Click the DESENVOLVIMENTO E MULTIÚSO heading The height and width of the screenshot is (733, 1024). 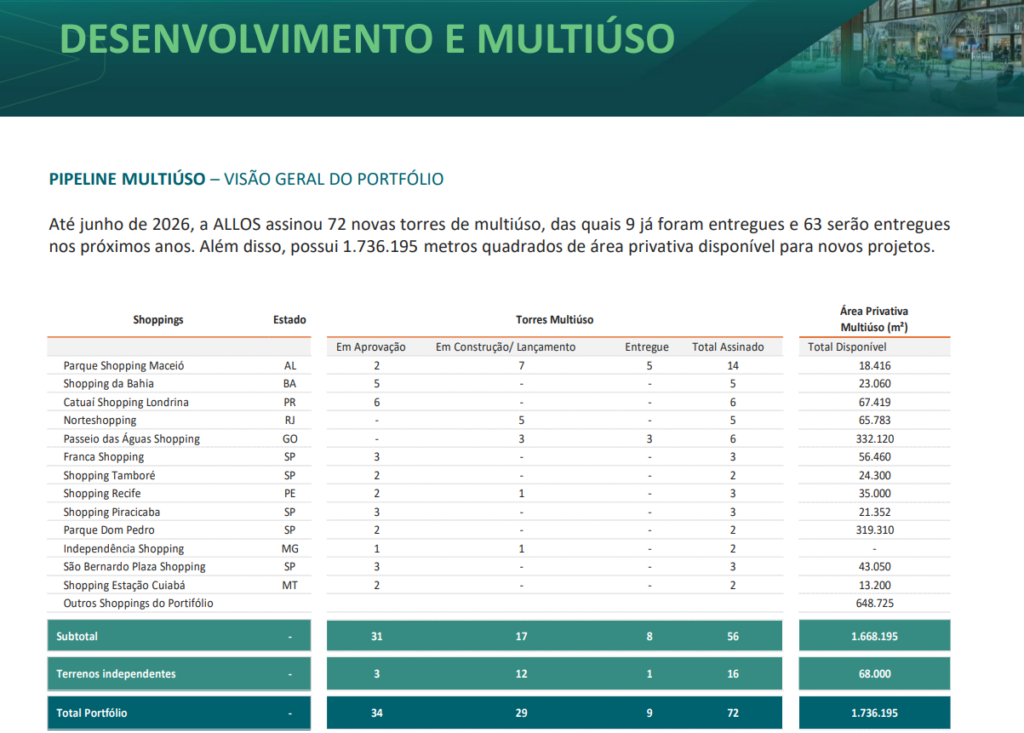366,39
